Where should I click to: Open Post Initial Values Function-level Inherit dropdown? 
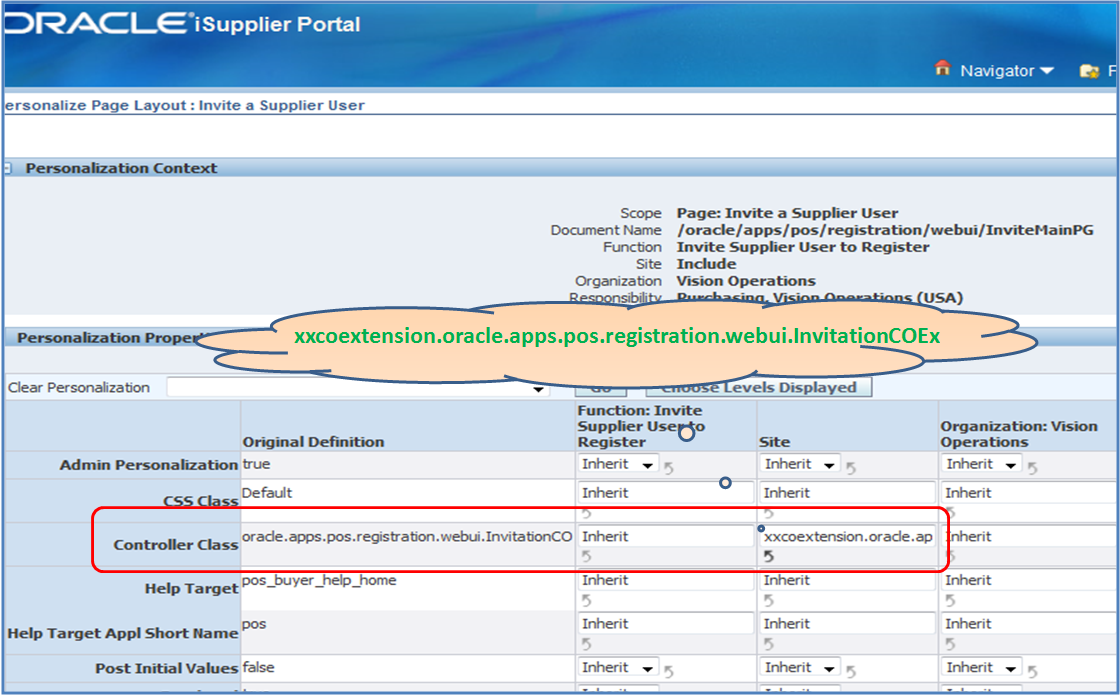(x=618, y=668)
